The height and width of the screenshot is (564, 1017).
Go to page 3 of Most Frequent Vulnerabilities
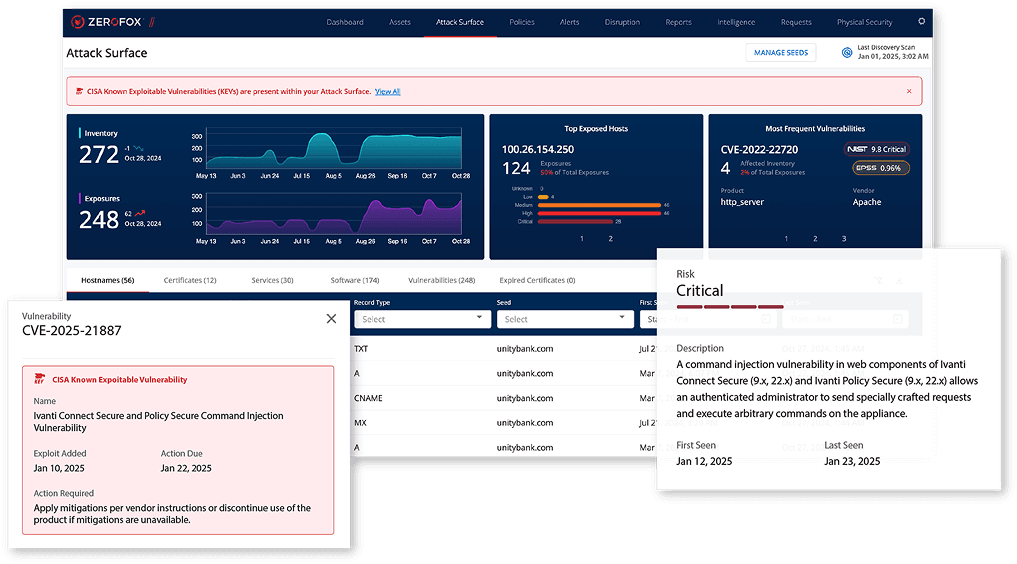(844, 239)
